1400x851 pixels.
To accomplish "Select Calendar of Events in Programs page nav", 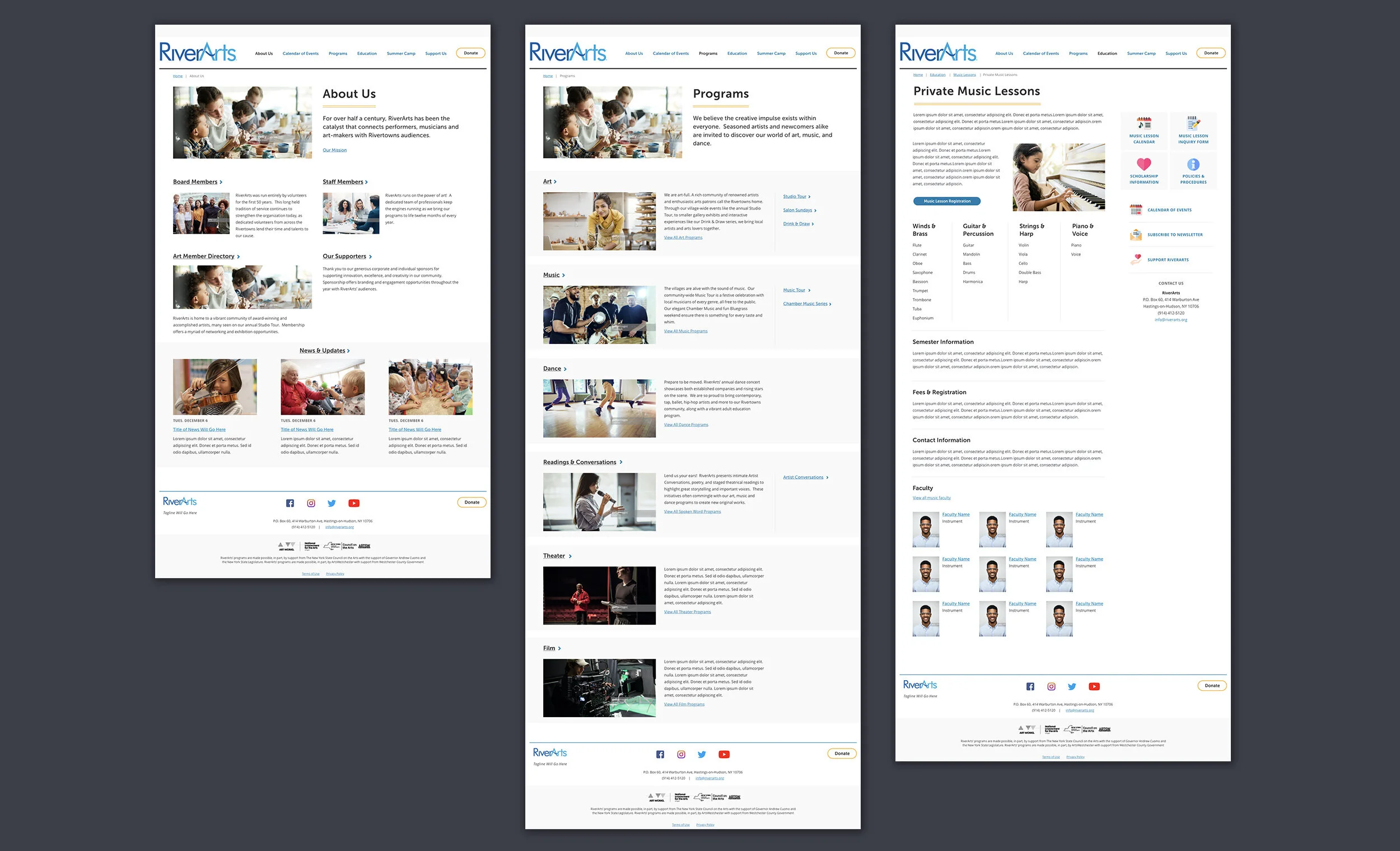I will pyautogui.click(x=670, y=53).
